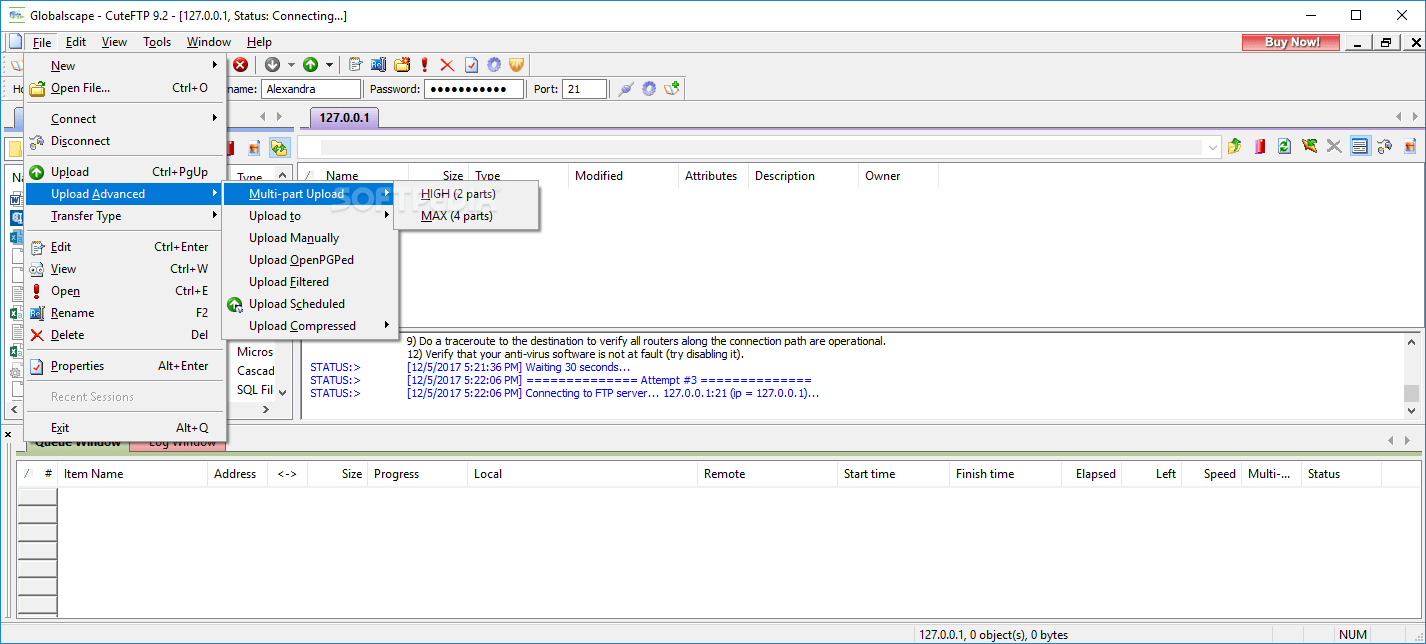
Task: Expand the Upload to submenu
Action: click(x=310, y=216)
